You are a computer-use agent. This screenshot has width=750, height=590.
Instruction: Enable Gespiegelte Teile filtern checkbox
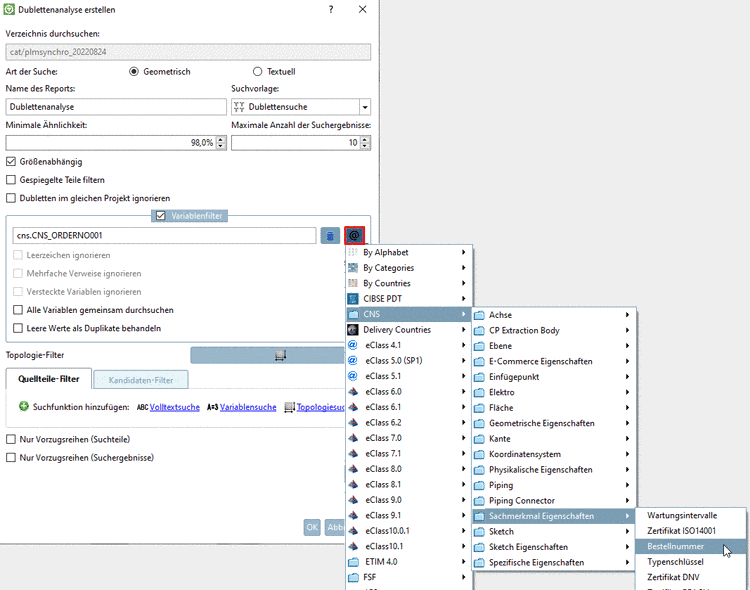click(11, 180)
